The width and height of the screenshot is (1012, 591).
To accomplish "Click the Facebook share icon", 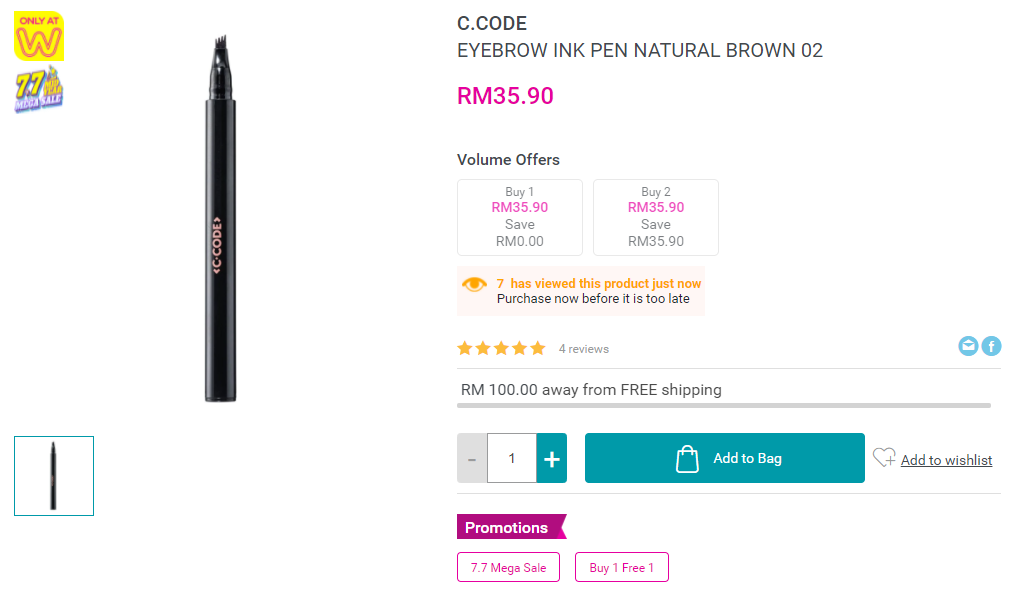I will (x=991, y=346).
